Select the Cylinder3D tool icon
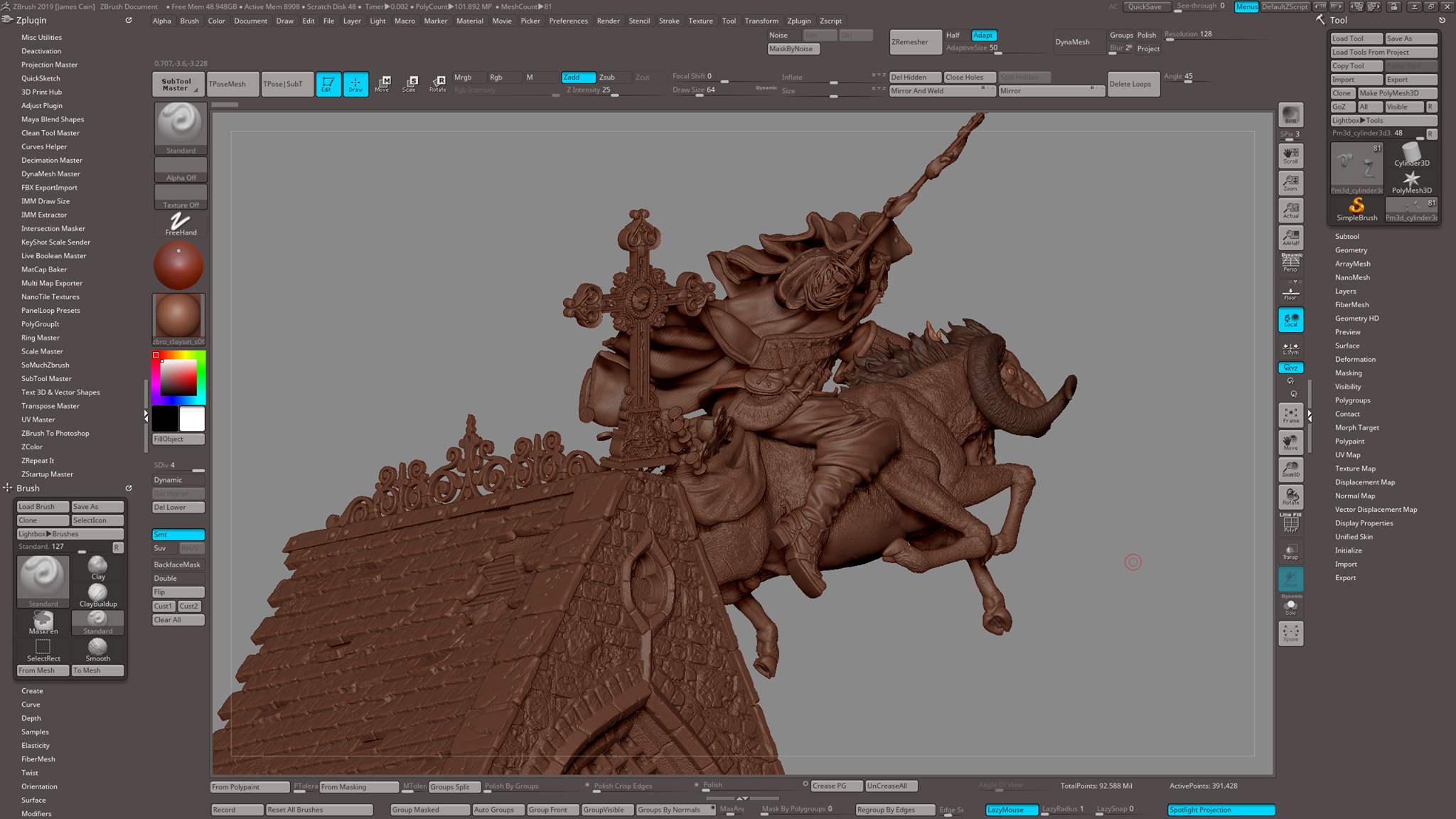The height and width of the screenshot is (819, 1456). pos(1411,155)
